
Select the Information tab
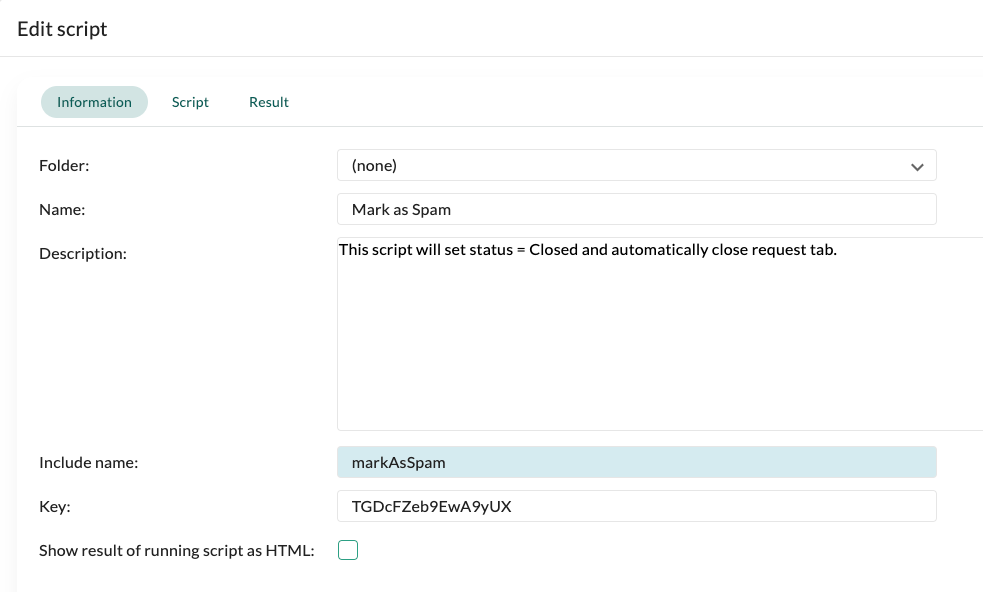pos(94,102)
